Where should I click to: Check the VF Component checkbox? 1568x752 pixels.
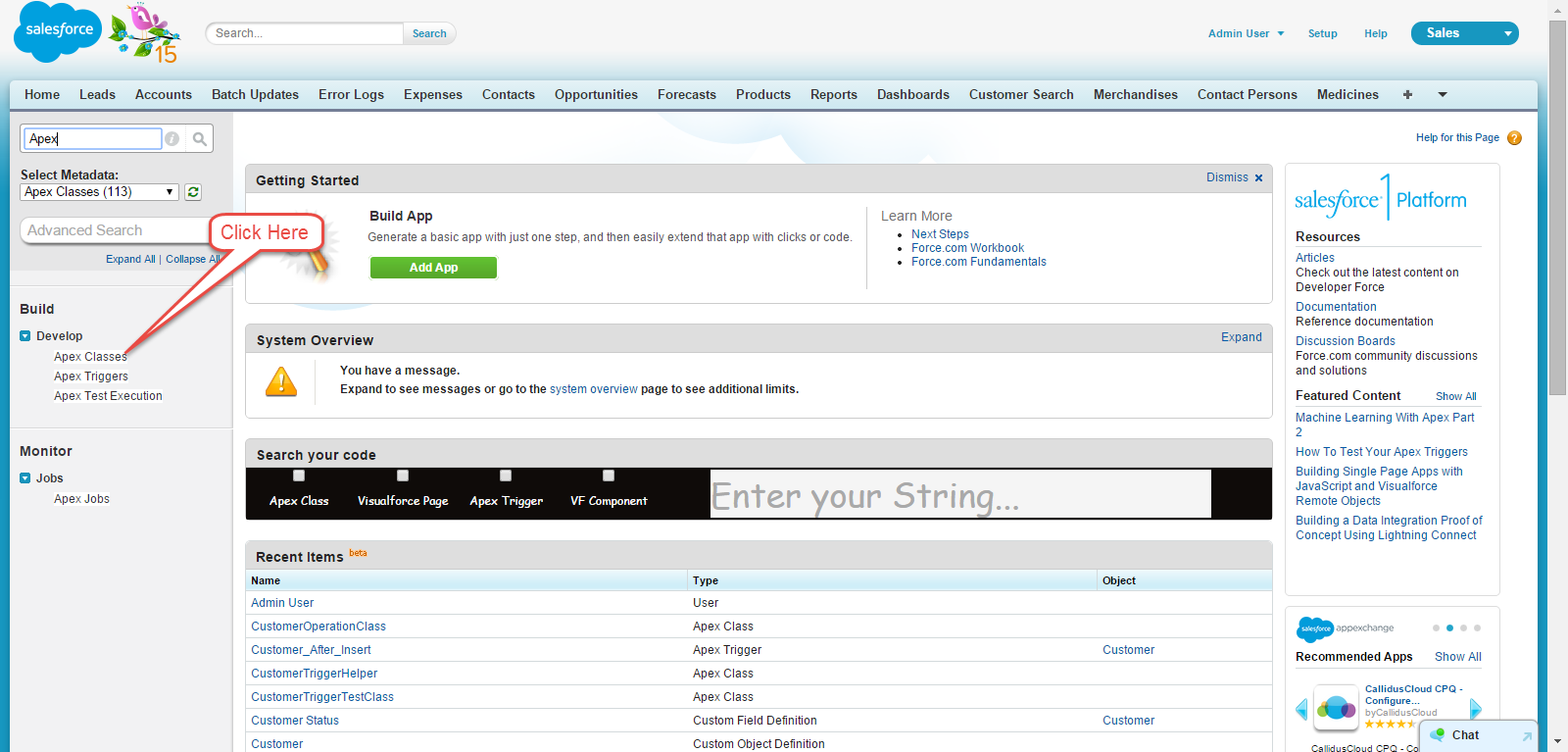click(609, 476)
